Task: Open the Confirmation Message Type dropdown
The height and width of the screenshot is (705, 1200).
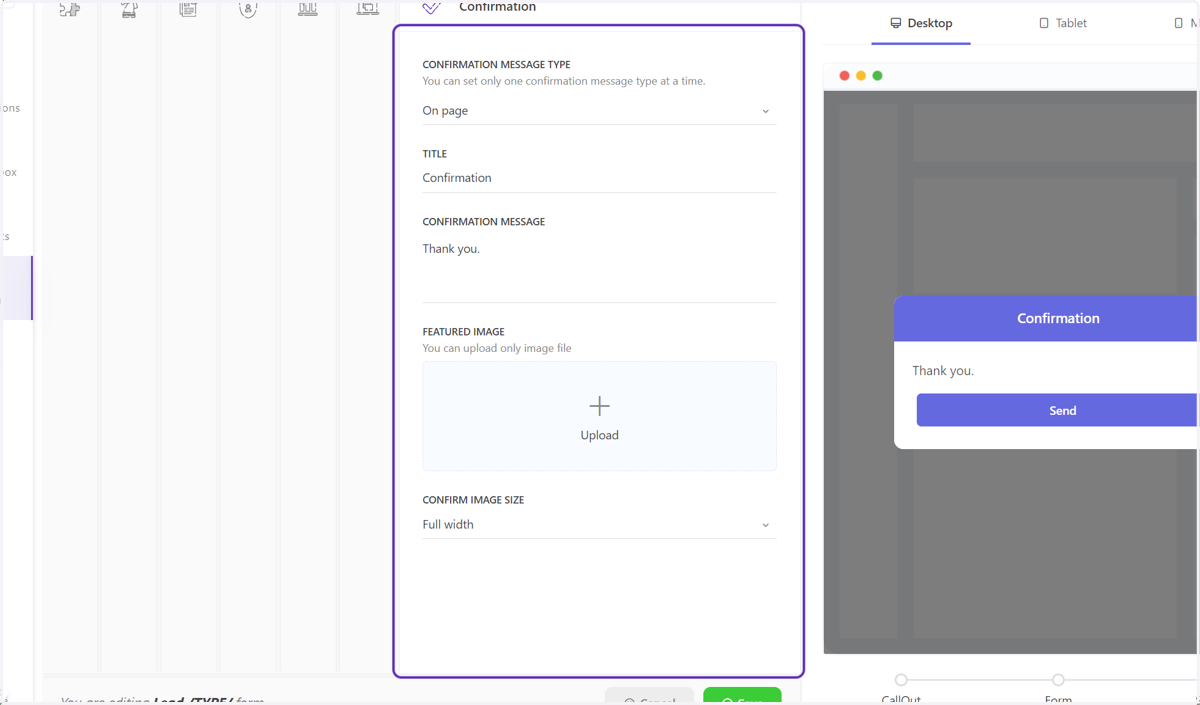Action: point(599,111)
